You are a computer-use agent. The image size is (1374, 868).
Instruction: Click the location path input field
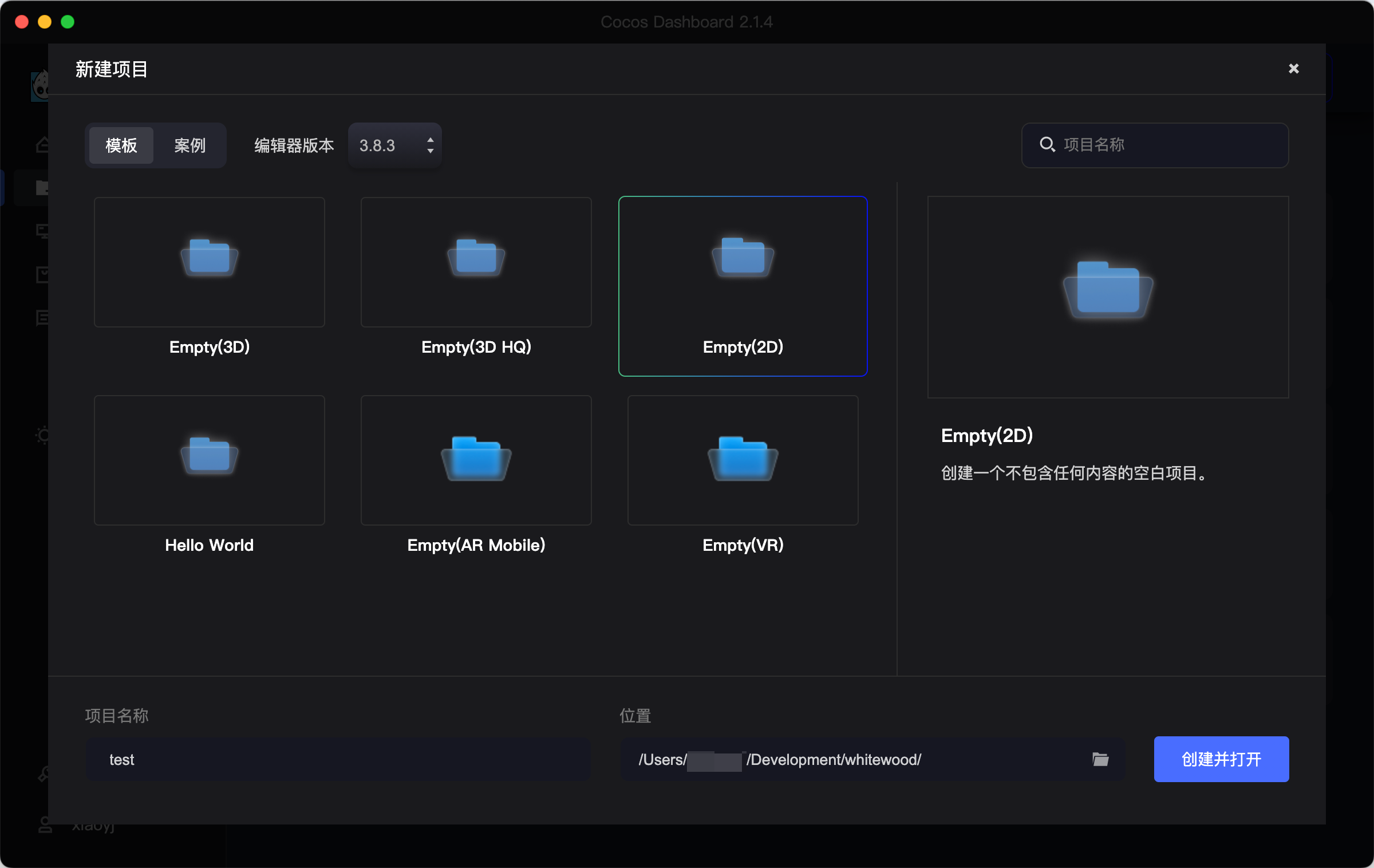point(853,759)
